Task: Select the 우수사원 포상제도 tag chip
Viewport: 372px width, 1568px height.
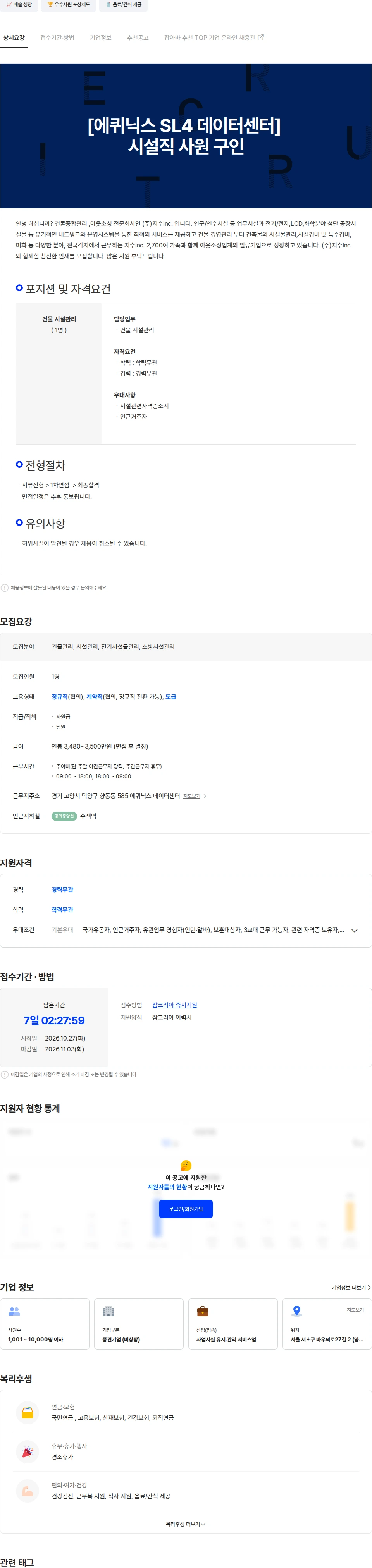Action: click(x=68, y=5)
